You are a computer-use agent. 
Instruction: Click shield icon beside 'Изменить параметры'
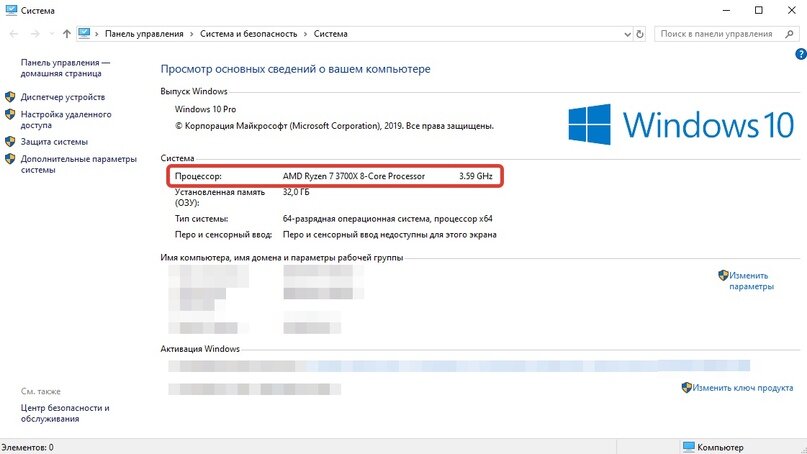coord(723,275)
